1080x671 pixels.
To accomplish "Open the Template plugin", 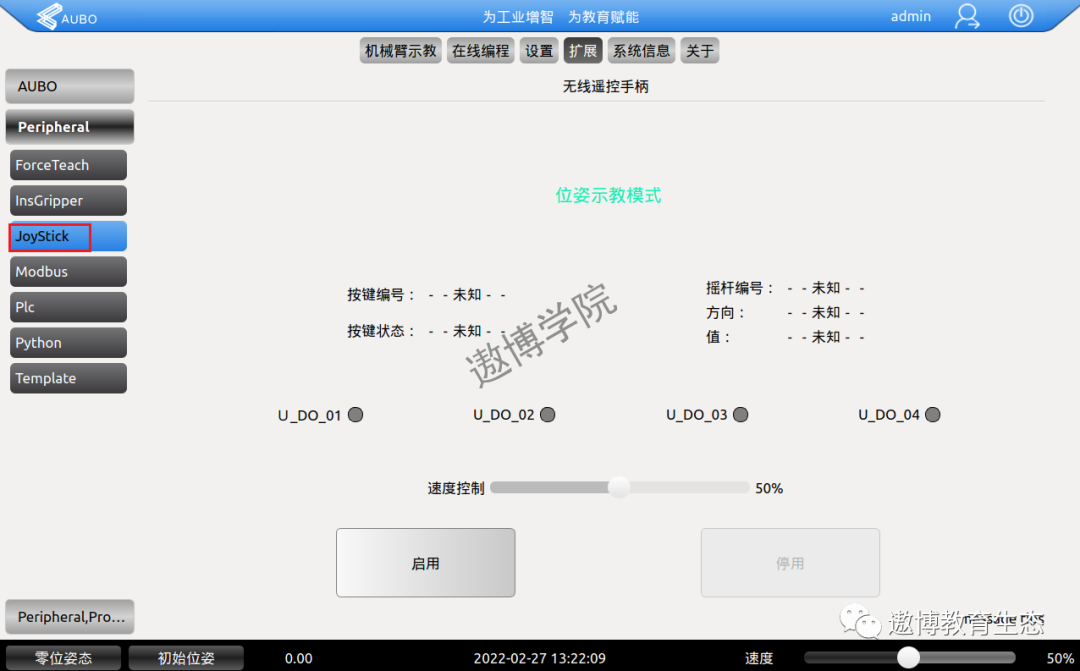I will [x=68, y=378].
